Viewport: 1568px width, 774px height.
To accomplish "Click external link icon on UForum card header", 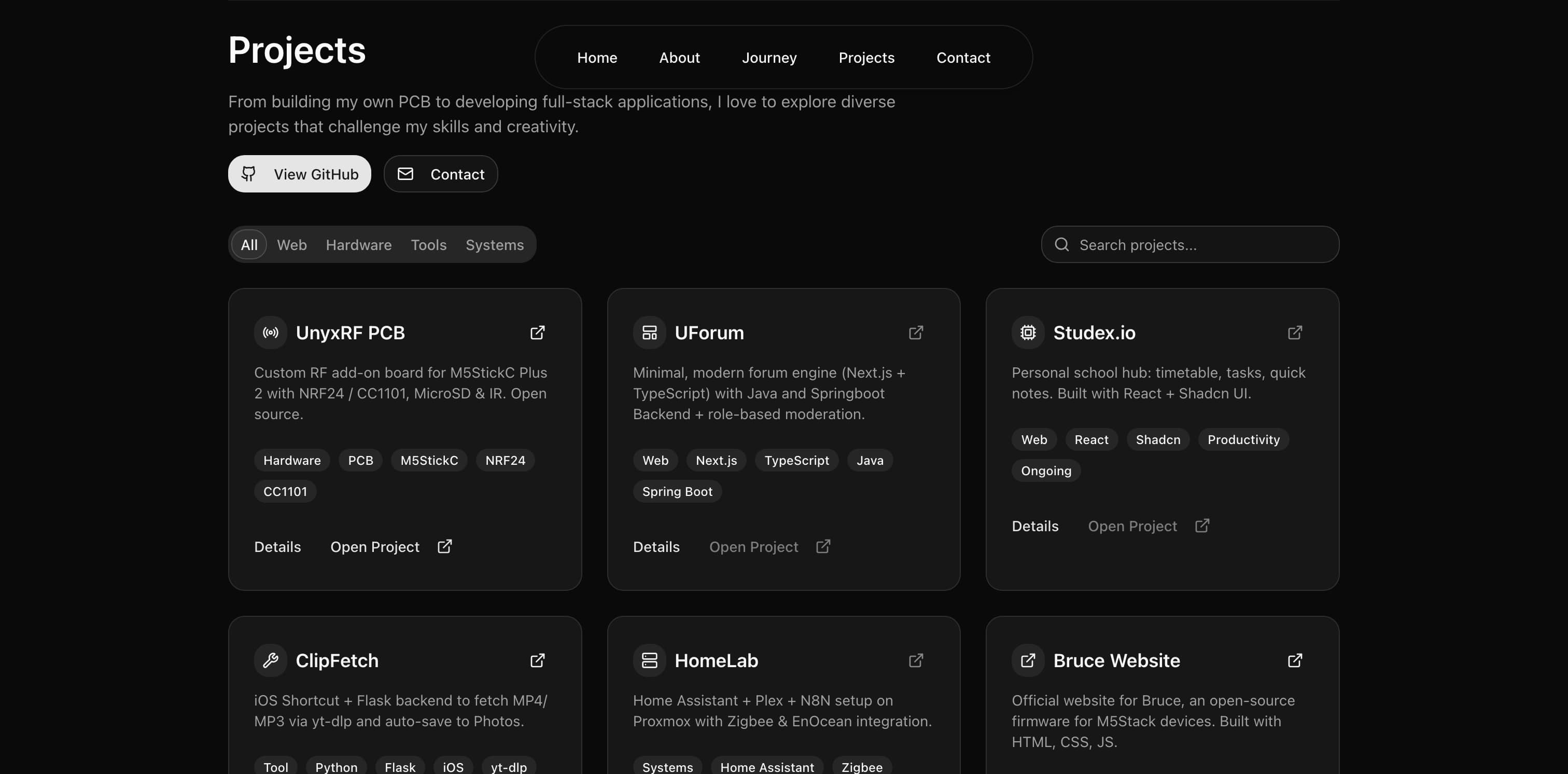I will click(x=916, y=333).
